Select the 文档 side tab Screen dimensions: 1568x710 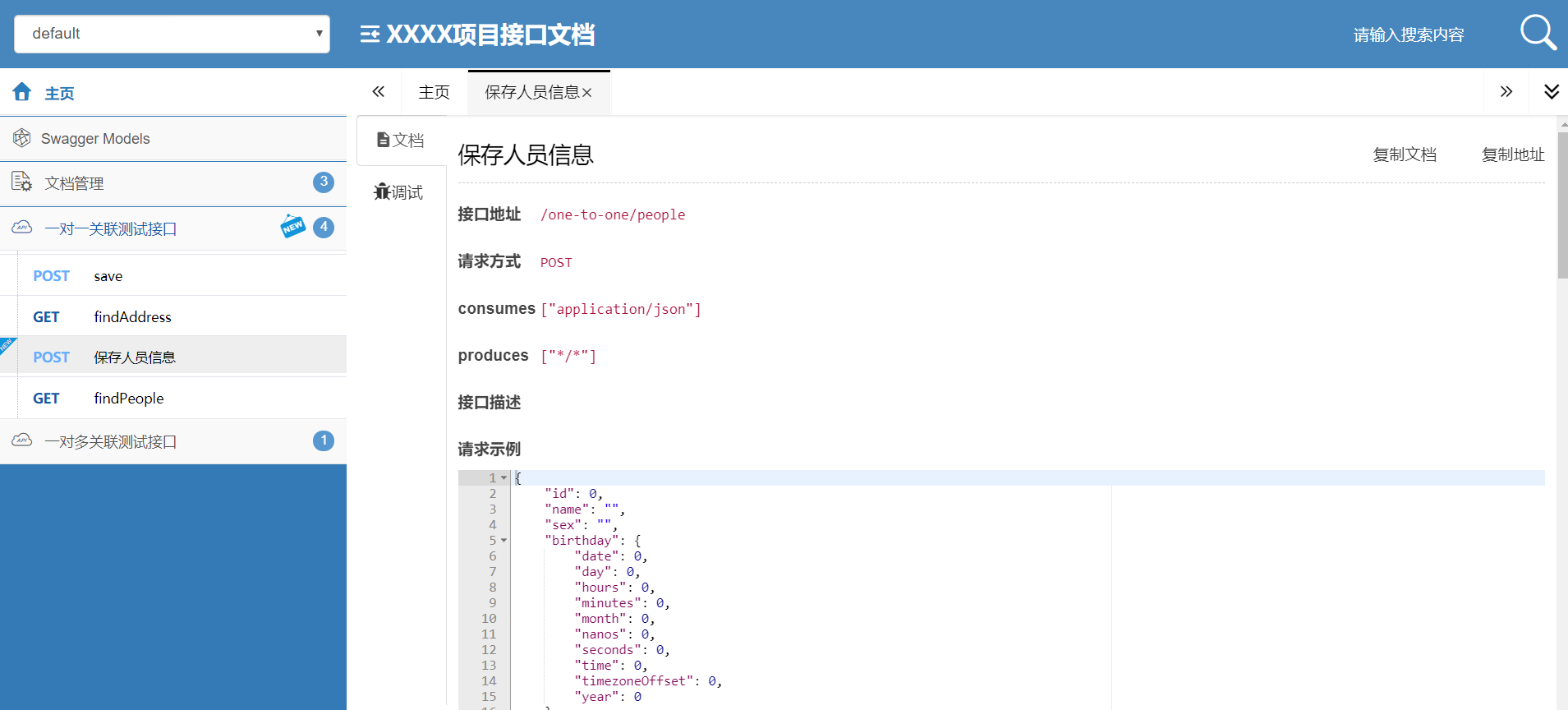[x=401, y=141]
